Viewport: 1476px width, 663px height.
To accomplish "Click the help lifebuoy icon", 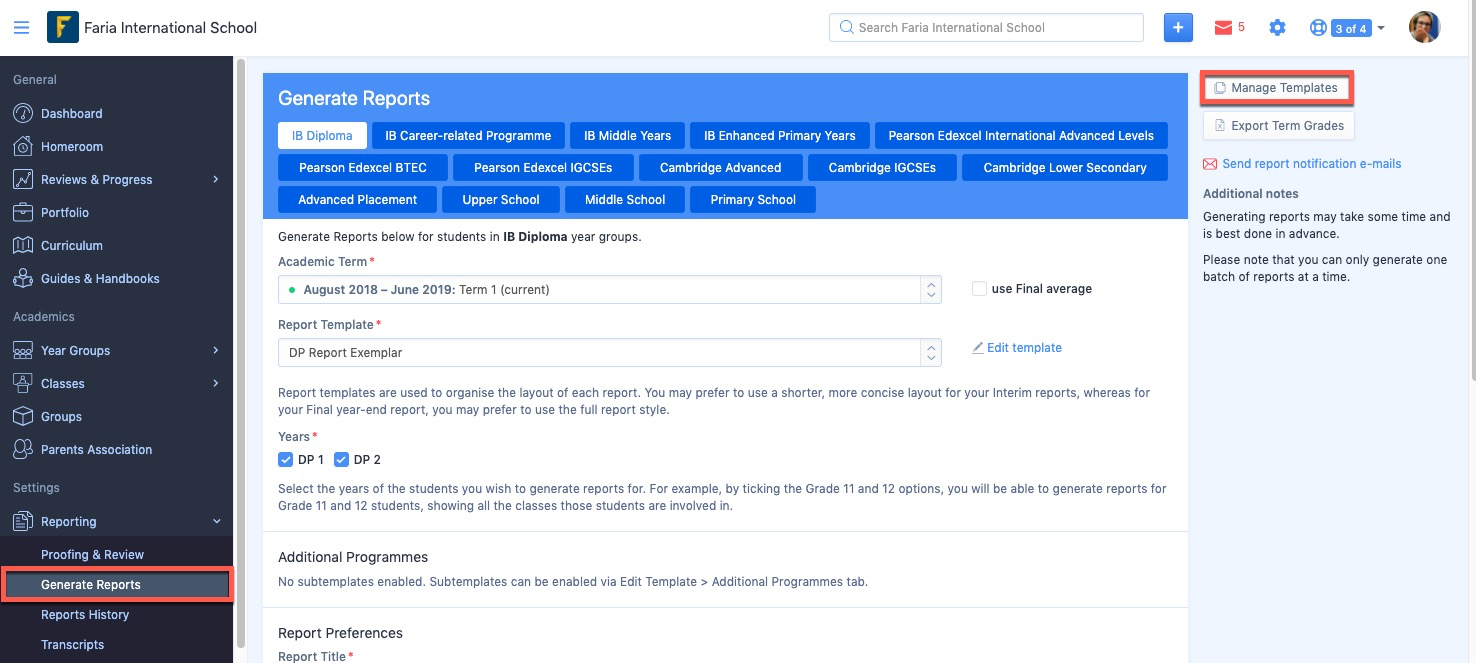I will tap(1318, 28).
